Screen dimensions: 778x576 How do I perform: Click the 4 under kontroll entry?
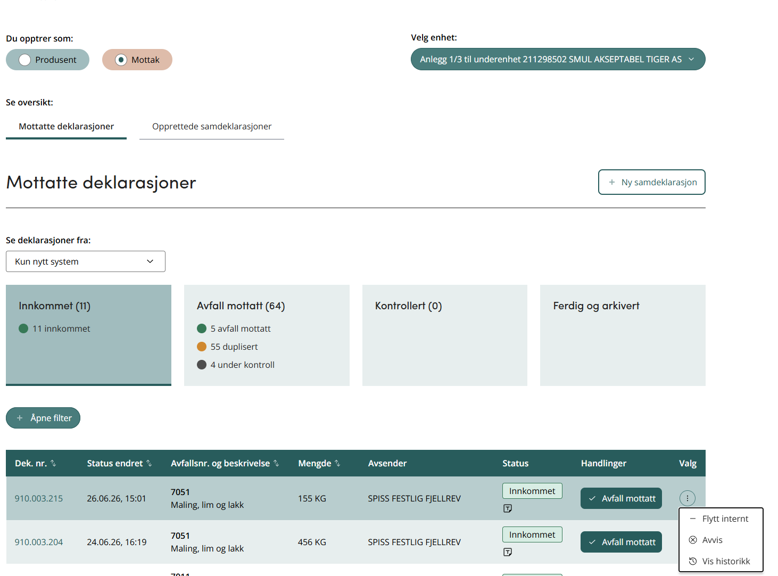(x=236, y=365)
